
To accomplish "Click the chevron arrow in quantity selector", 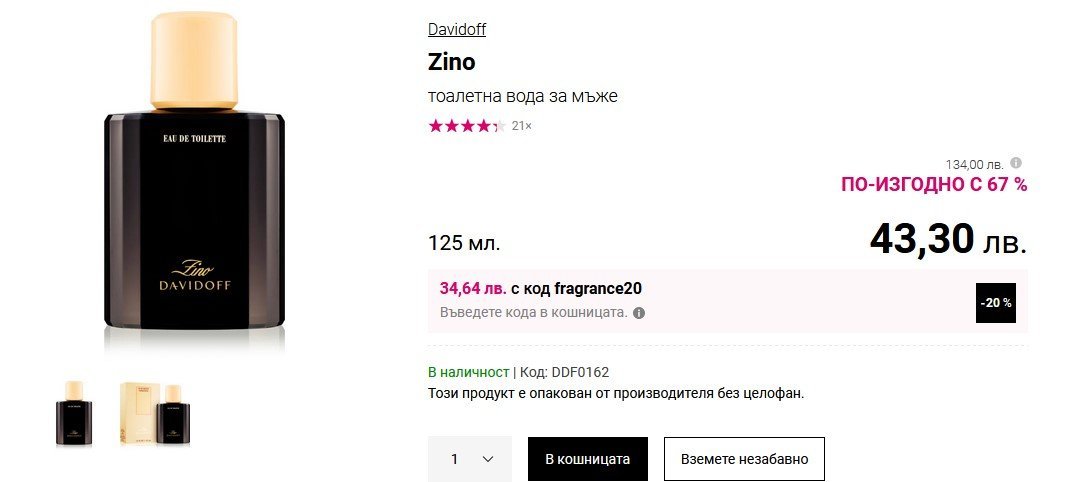I will click(488, 459).
